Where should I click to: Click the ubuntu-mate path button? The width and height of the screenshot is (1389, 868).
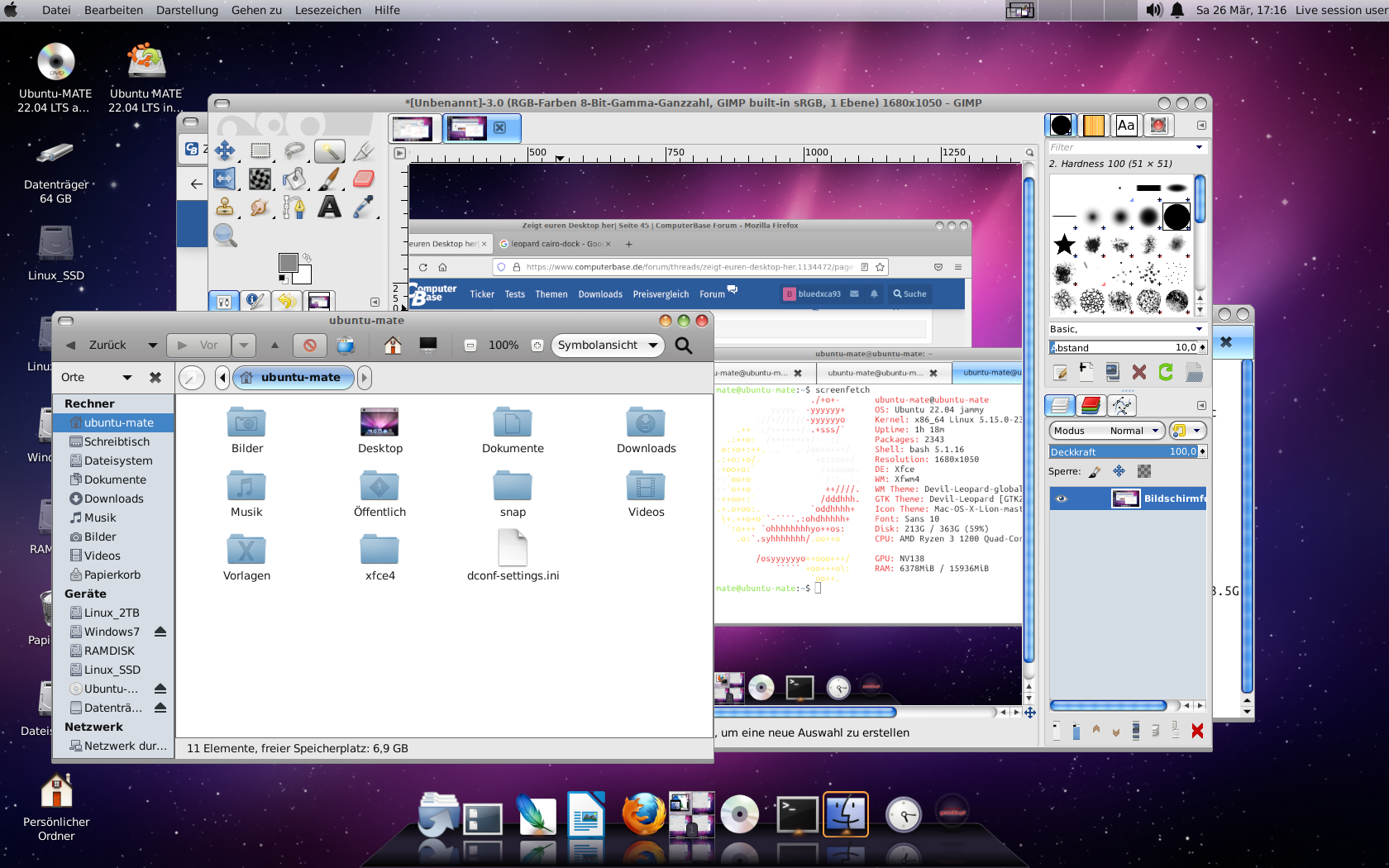[x=294, y=377]
